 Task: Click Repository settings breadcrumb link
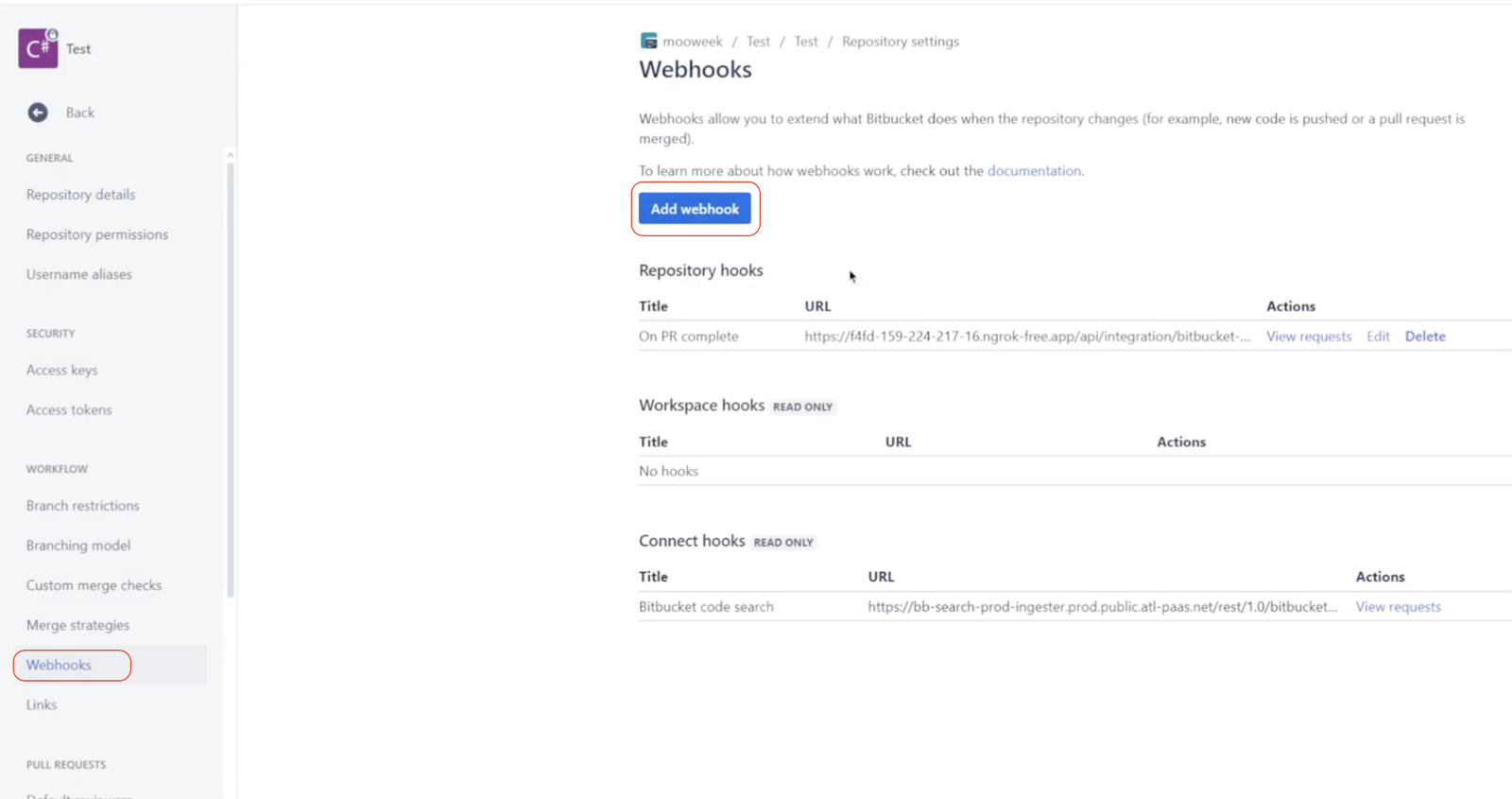(x=900, y=42)
